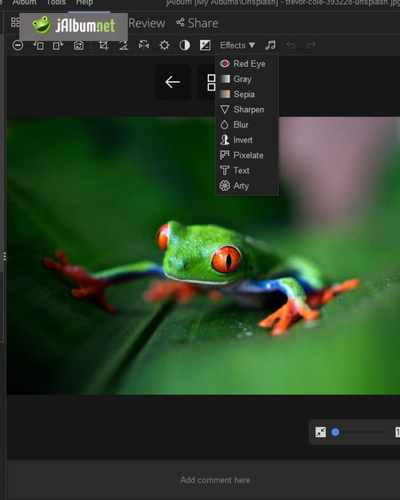This screenshot has width=400, height=500.
Task: Open the brightness (sun) adjustment
Action: tap(164, 45)
